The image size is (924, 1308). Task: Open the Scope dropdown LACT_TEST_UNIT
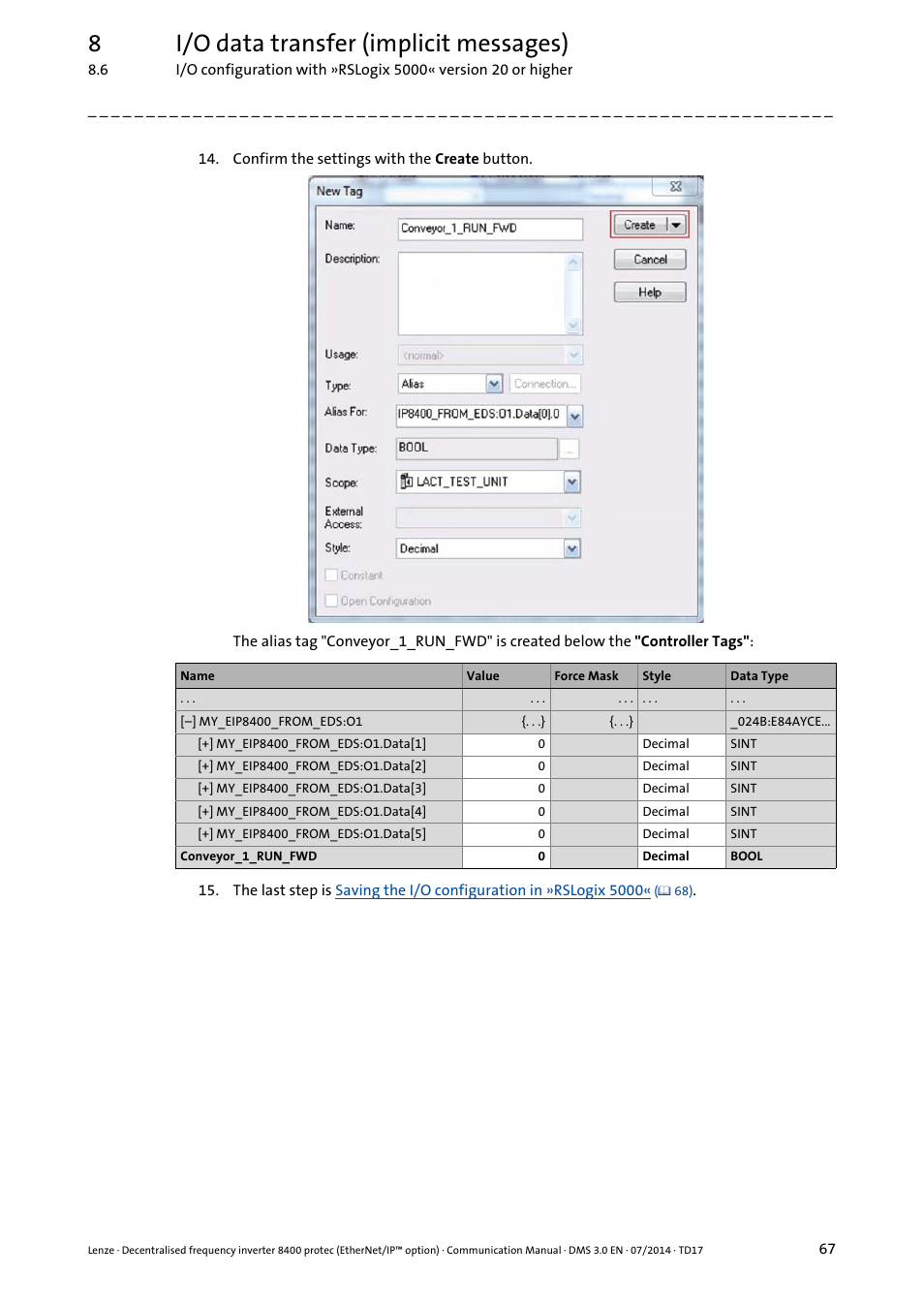571,482
